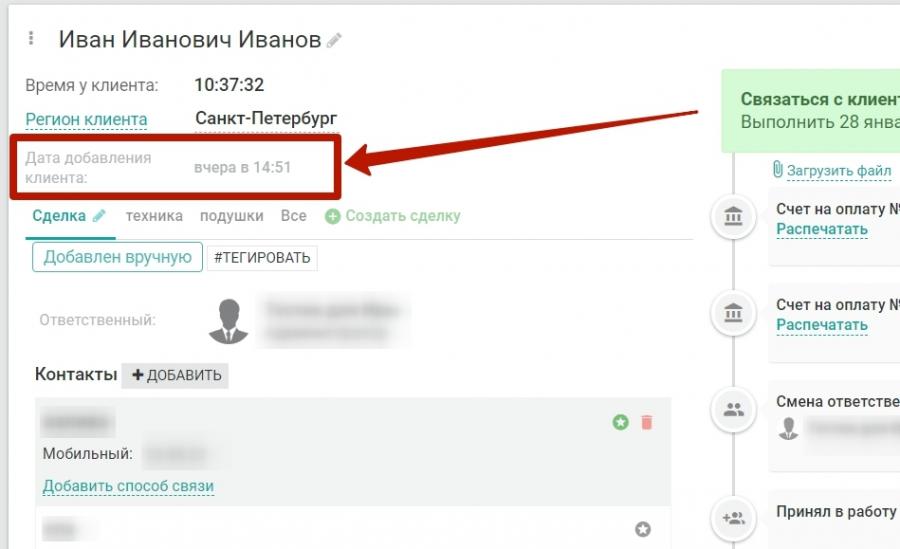Screen dimensions: 900x549
Task: Click the green plus icon for Создать сделку
Action: (x=333, y=216)
